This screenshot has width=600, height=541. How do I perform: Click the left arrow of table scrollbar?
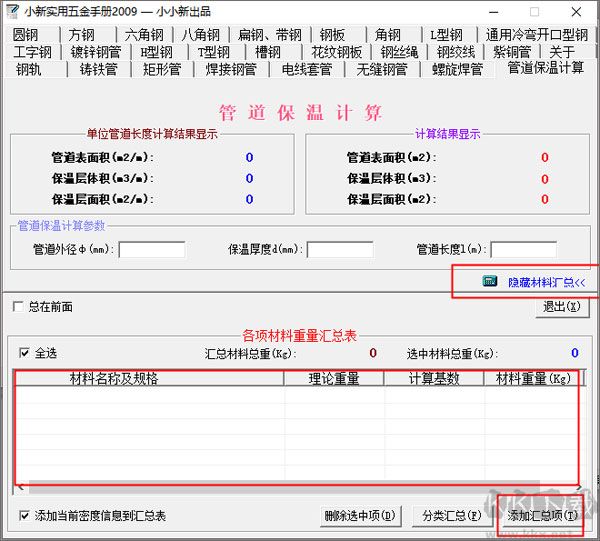[21, 487]
